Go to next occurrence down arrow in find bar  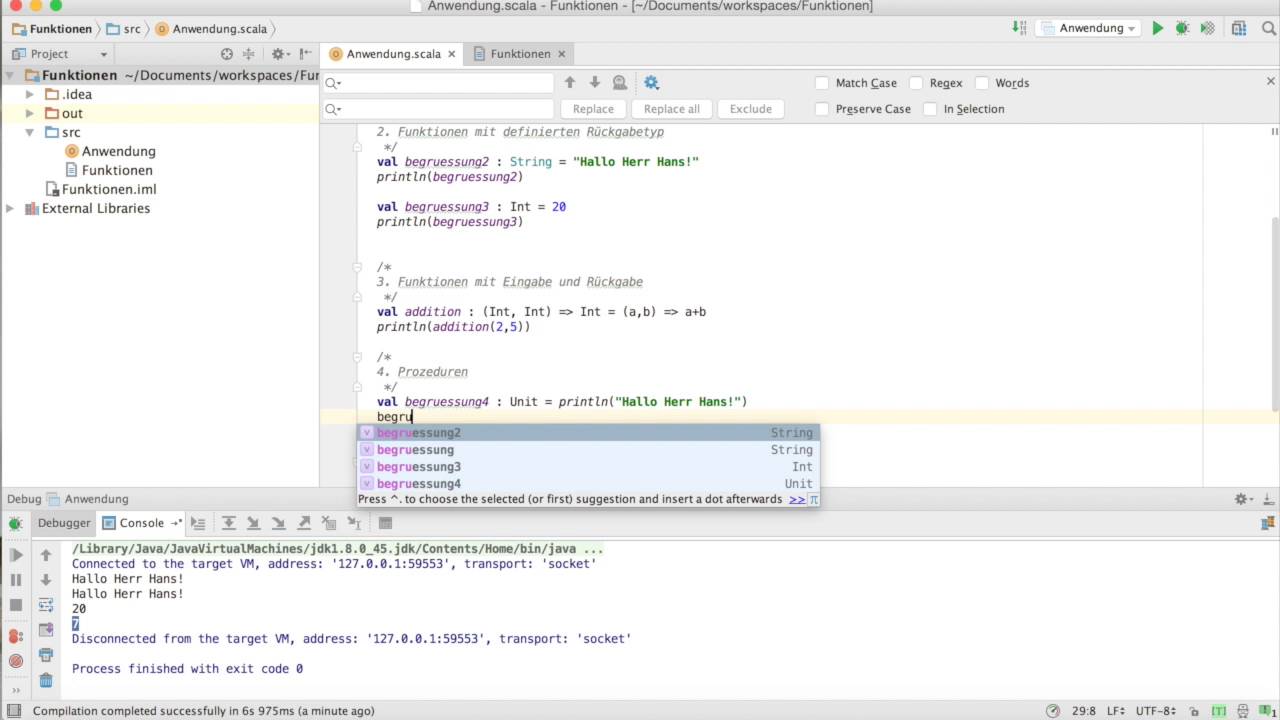pyautogui.click(x=594, y=83)
